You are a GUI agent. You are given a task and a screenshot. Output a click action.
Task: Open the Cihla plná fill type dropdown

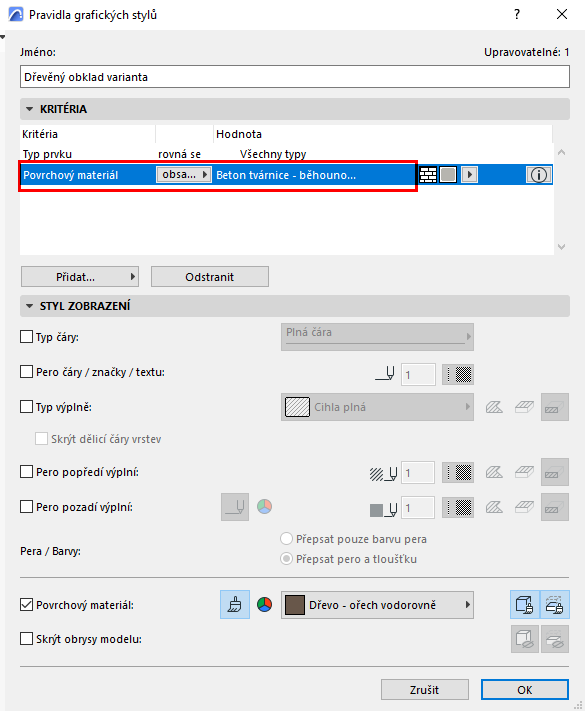377,407
